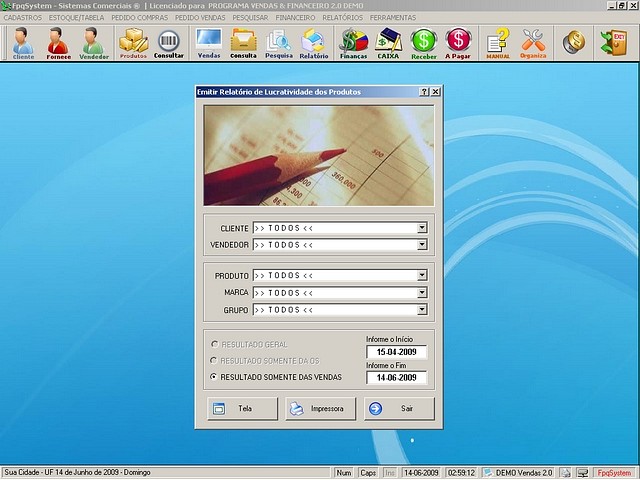Expand the PRODUTO dropdown list
This screenshot has height=480, width=640.
[x=422, y=275]
